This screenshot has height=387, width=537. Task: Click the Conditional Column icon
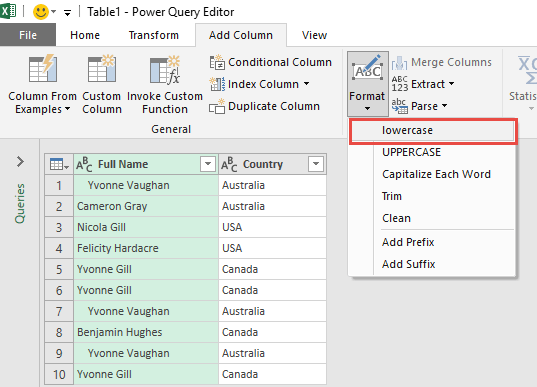[217, 62]
